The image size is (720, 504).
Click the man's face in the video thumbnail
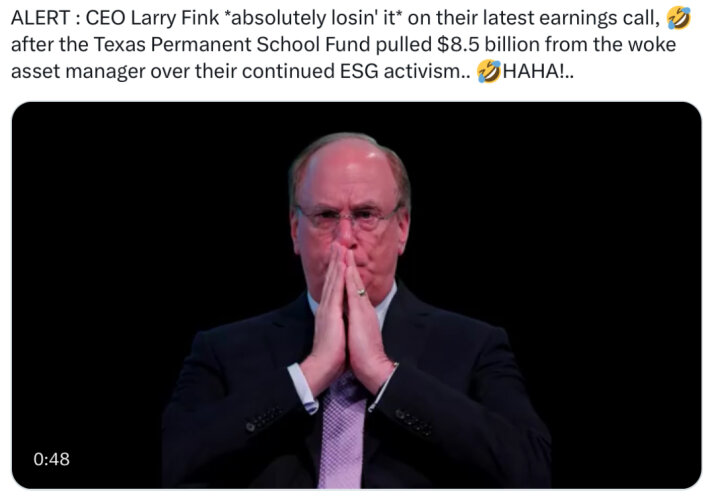click(350, 216)
